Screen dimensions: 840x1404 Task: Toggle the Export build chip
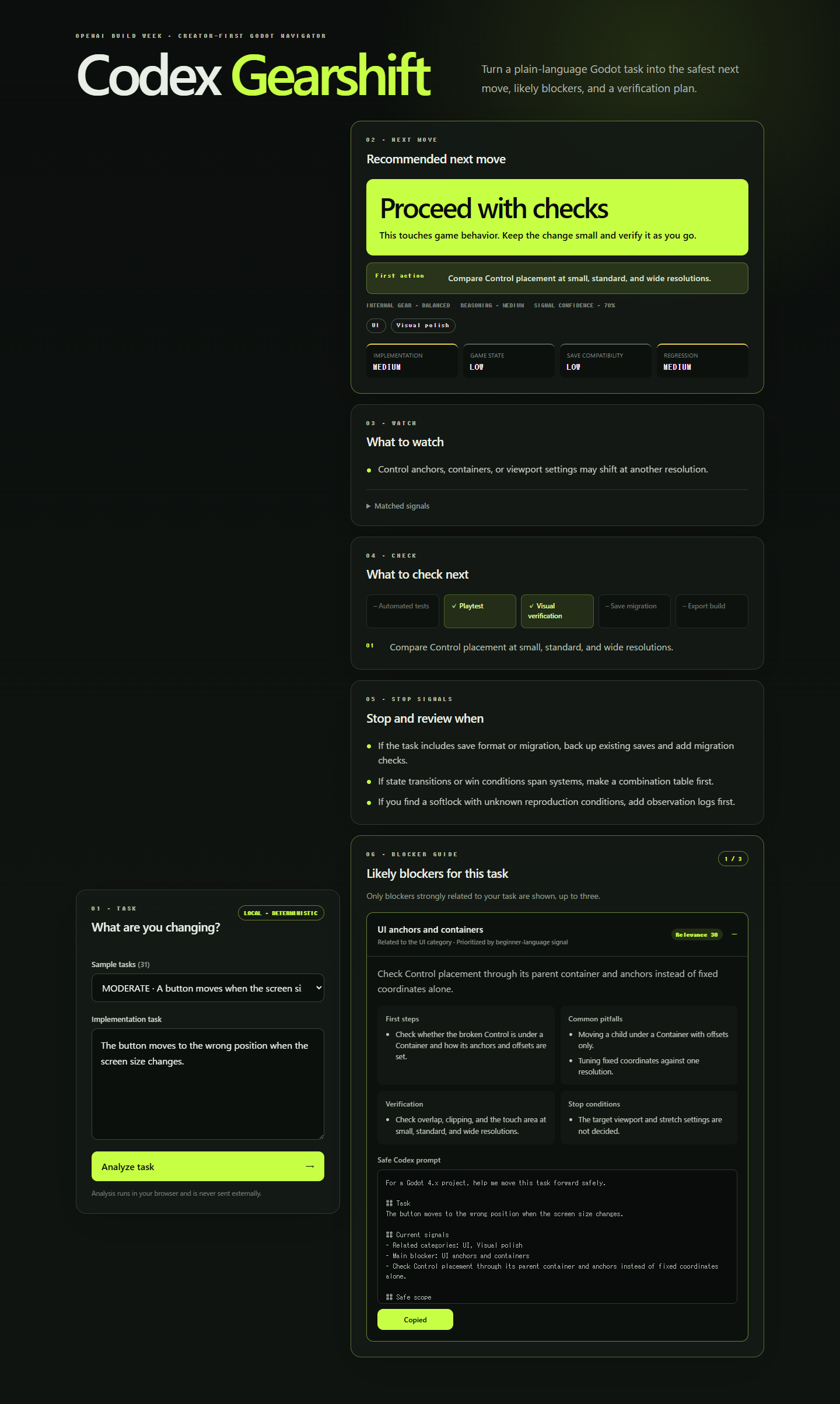click(x=712, y=611)
